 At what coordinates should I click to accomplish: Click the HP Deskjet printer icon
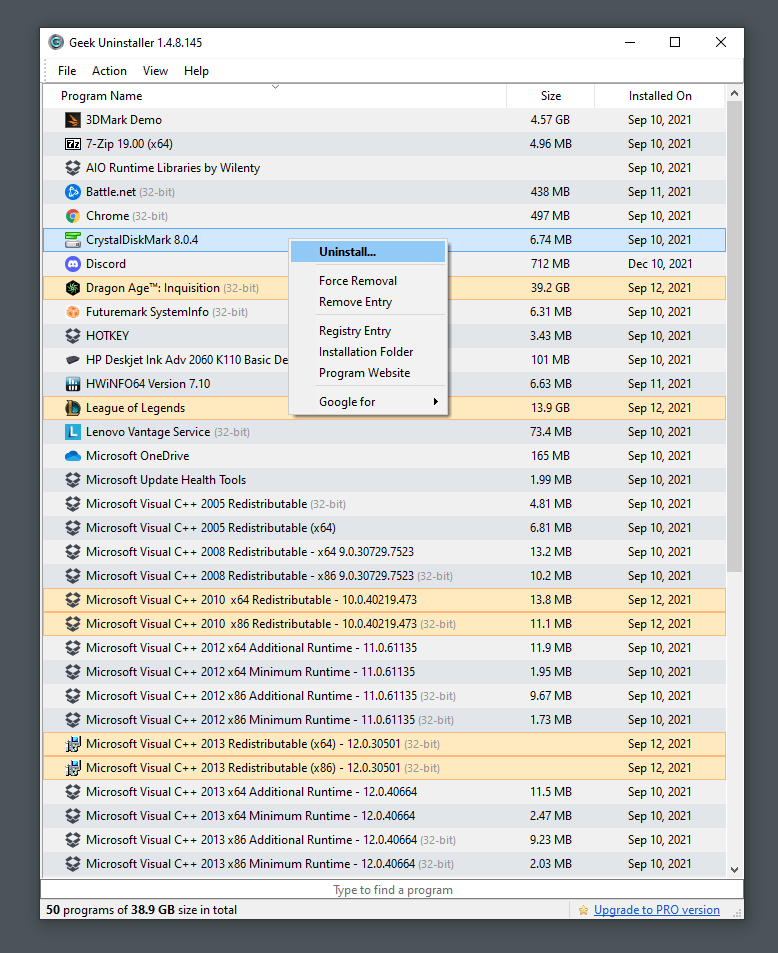(x=73, y=360)
